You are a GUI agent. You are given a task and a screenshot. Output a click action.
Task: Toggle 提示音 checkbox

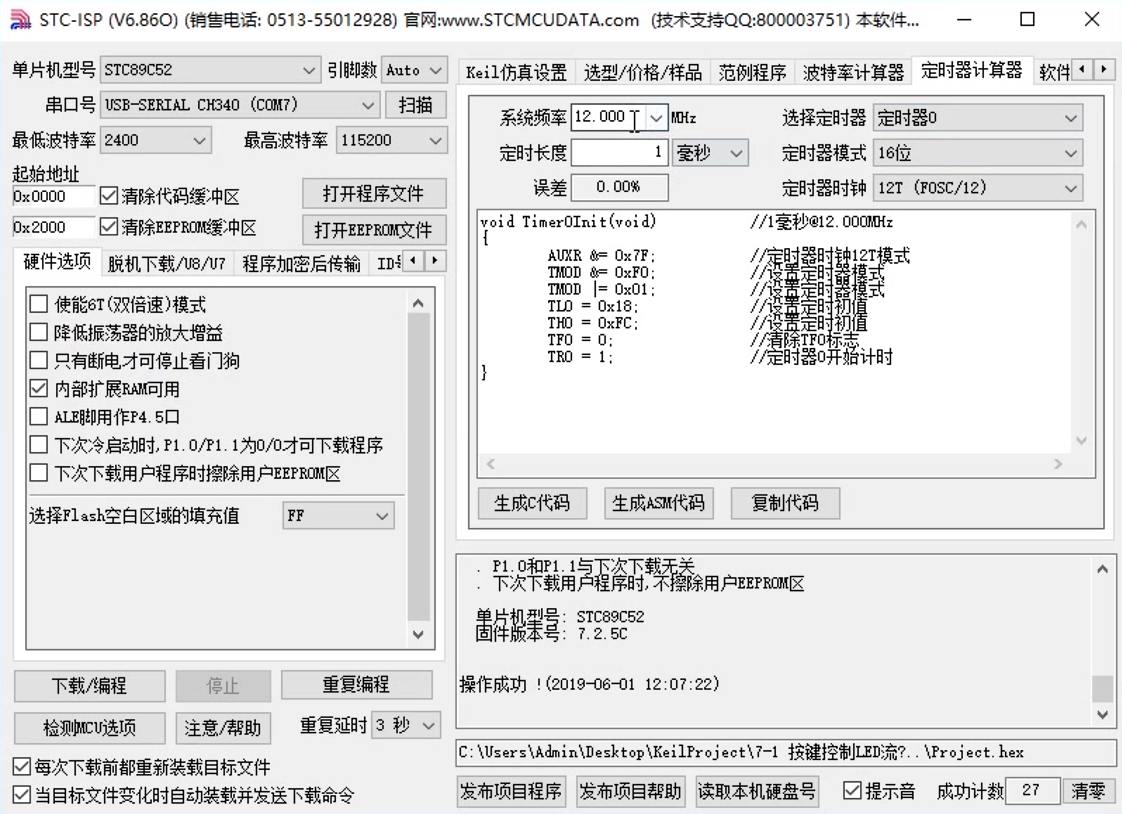coord(852,790)
